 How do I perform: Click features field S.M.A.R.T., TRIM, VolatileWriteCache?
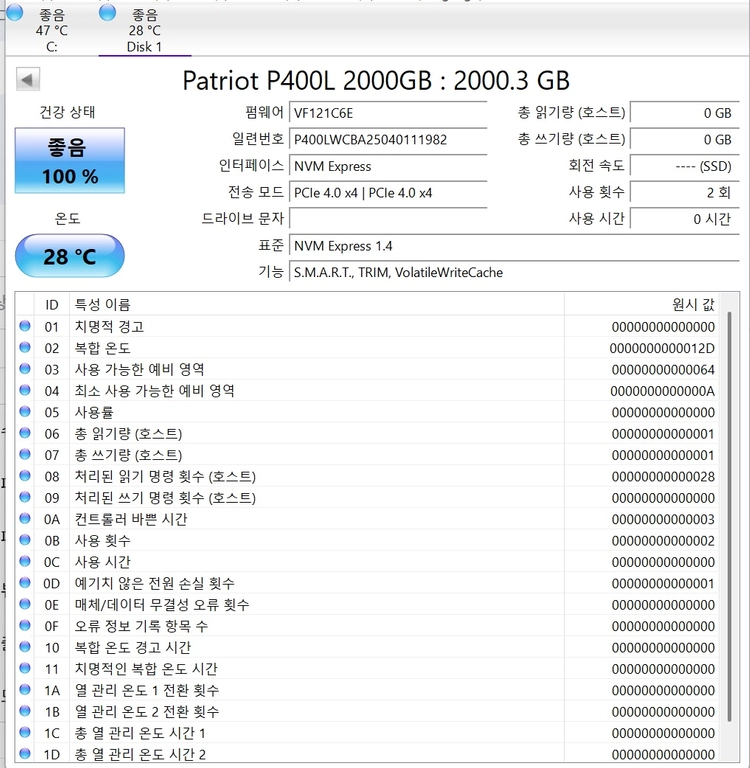coord(514,272)
